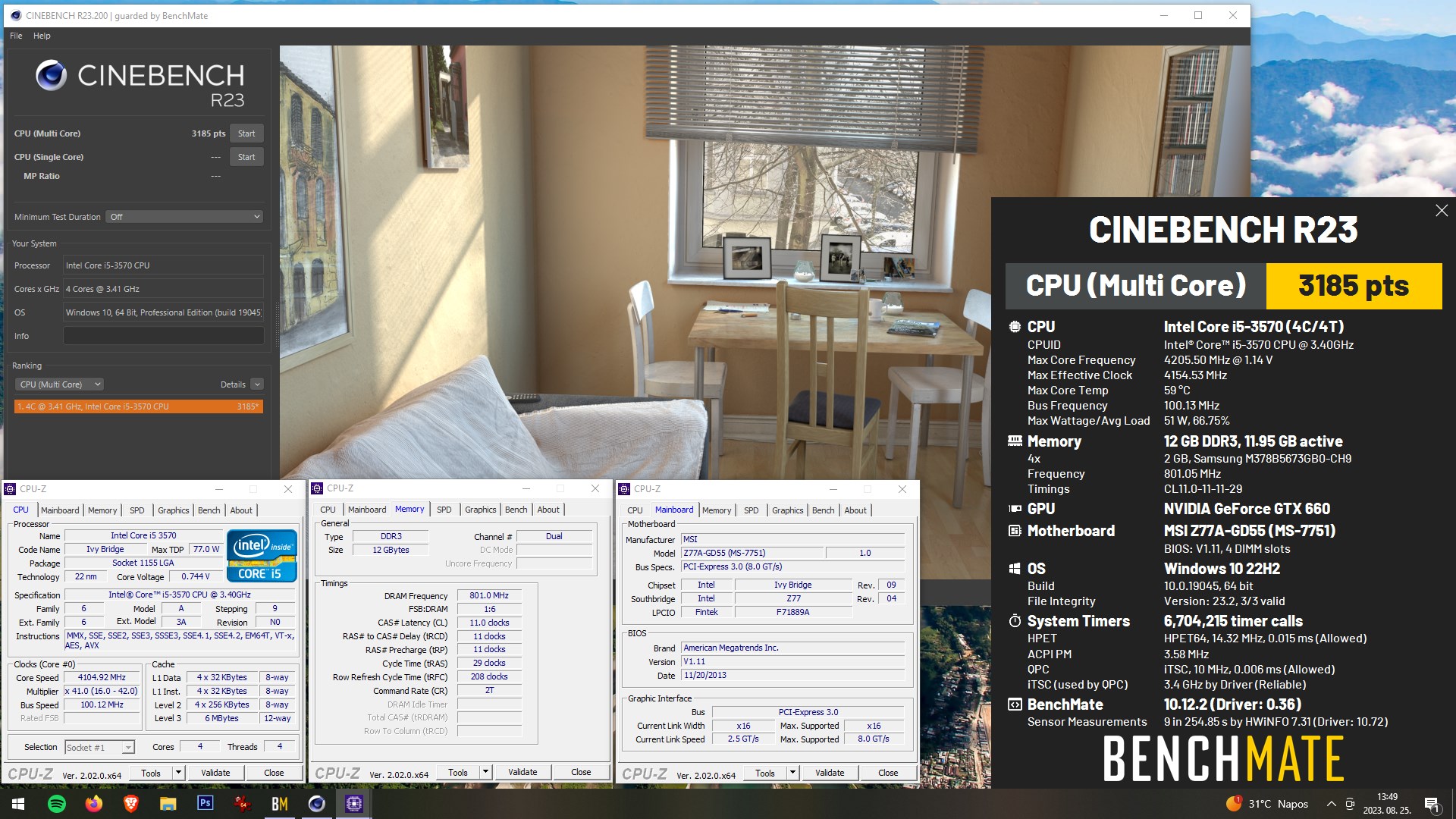Screen dimensions: 1456x819
Task: Expand Tools dropdown arrow in middle CPU-Z
Action: [x=486, y=773]
